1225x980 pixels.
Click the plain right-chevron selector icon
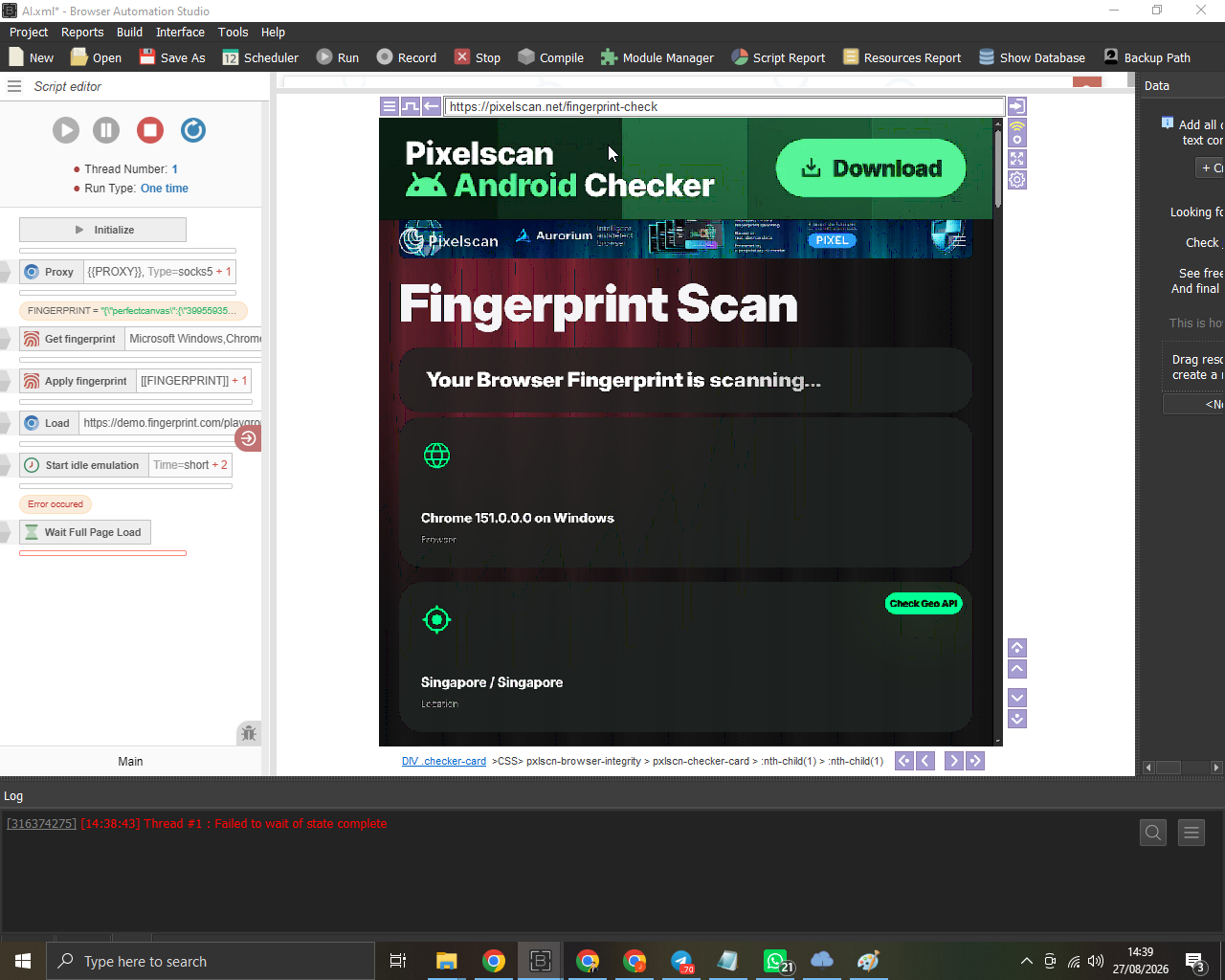[954, 761]
